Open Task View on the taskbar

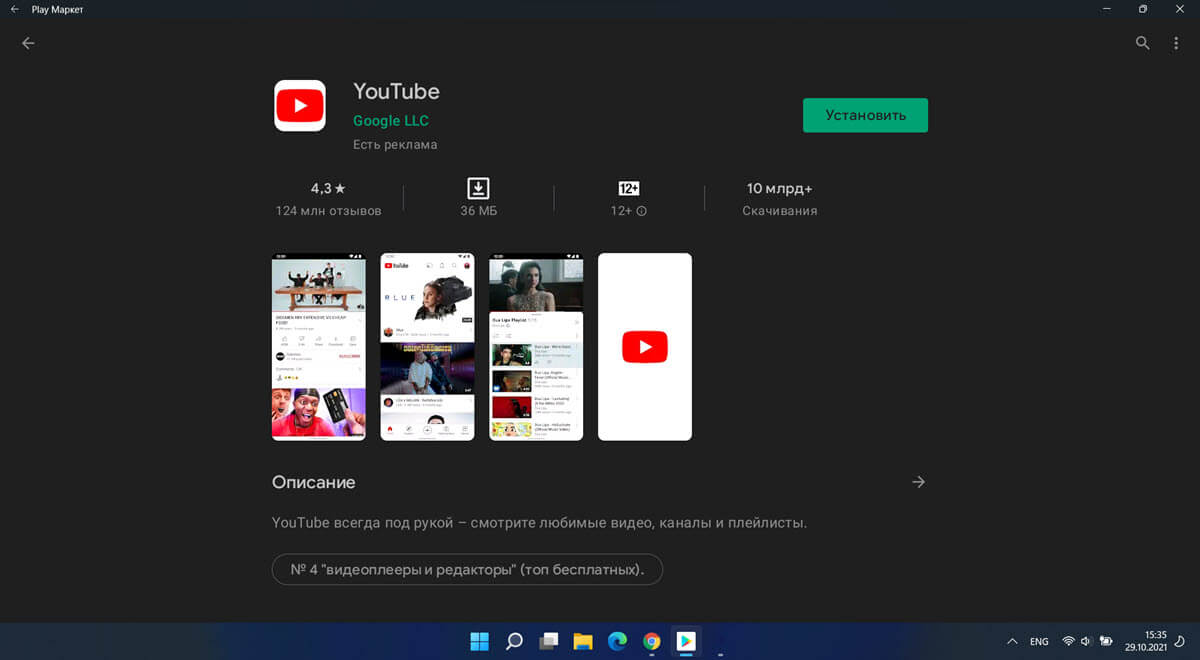(548, 641)
